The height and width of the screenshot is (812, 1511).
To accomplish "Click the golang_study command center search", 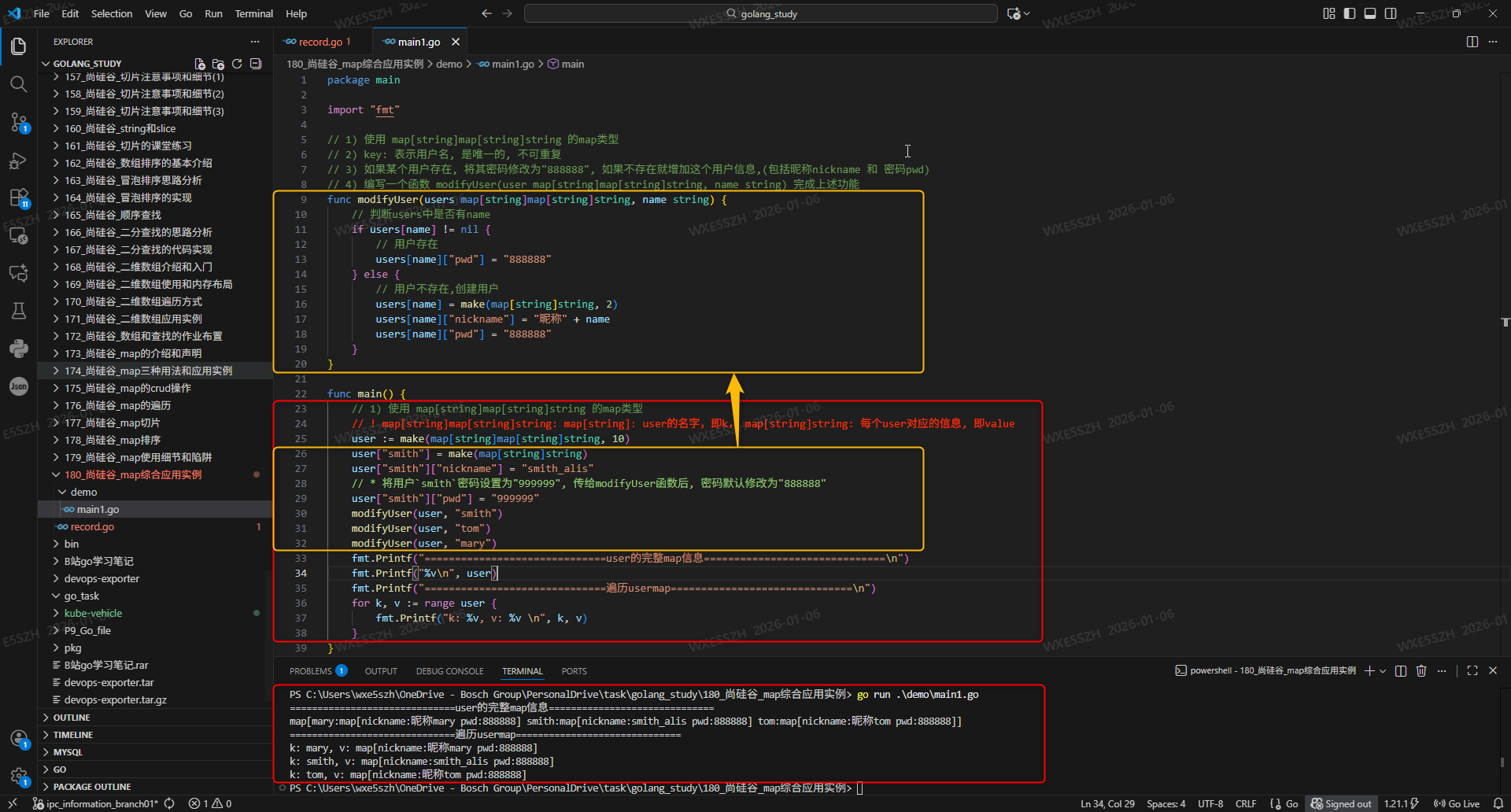I will [760, 13].
